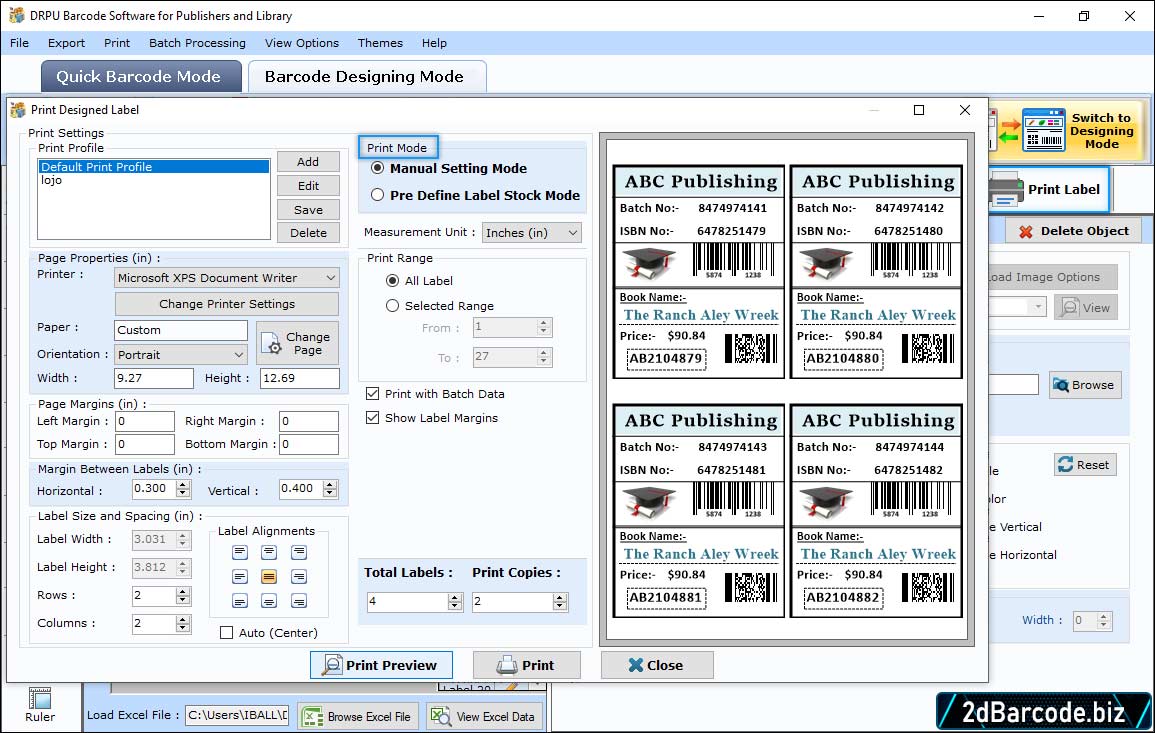
Task: Select bottom-right label alignment icon
Action: [298, 601]
